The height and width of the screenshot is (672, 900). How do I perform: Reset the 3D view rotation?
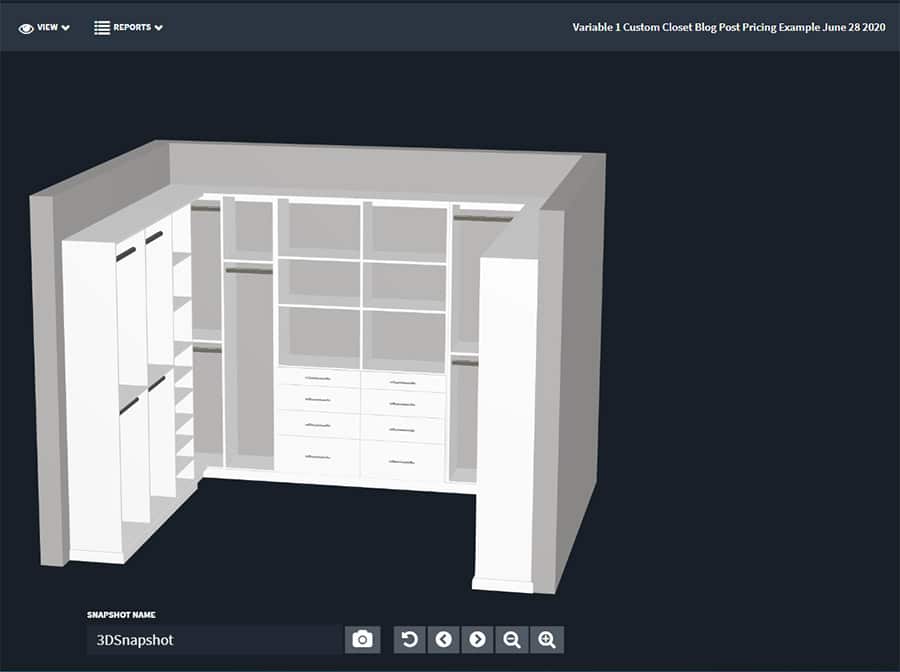[x=409, y=639]
